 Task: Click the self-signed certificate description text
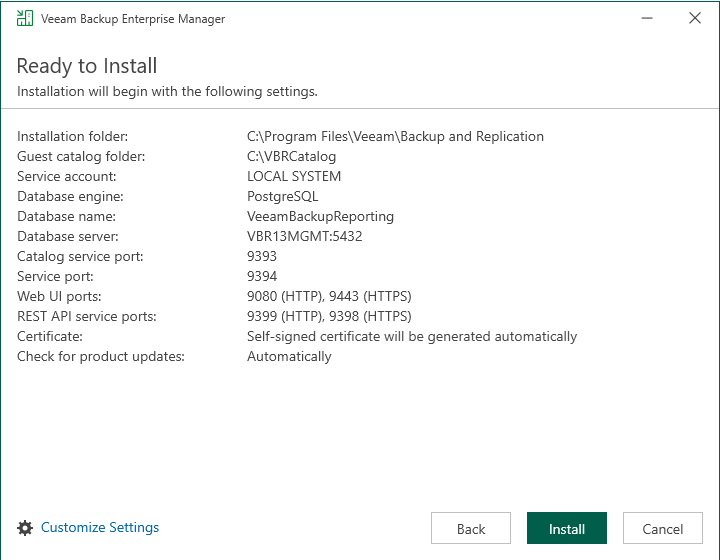pos(411,336)
